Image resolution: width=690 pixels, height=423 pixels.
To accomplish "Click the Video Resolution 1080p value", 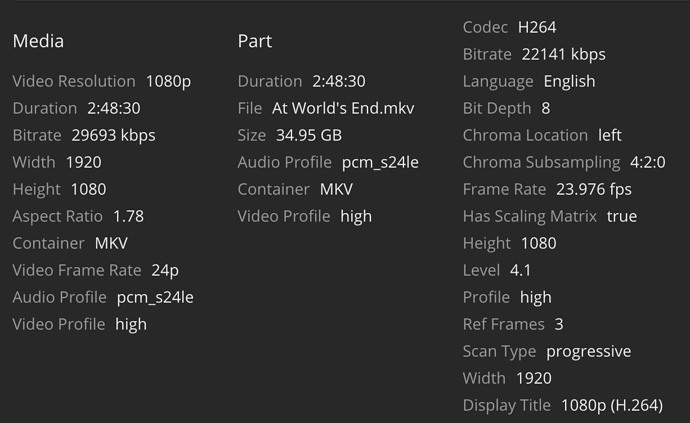I will 168,81.
